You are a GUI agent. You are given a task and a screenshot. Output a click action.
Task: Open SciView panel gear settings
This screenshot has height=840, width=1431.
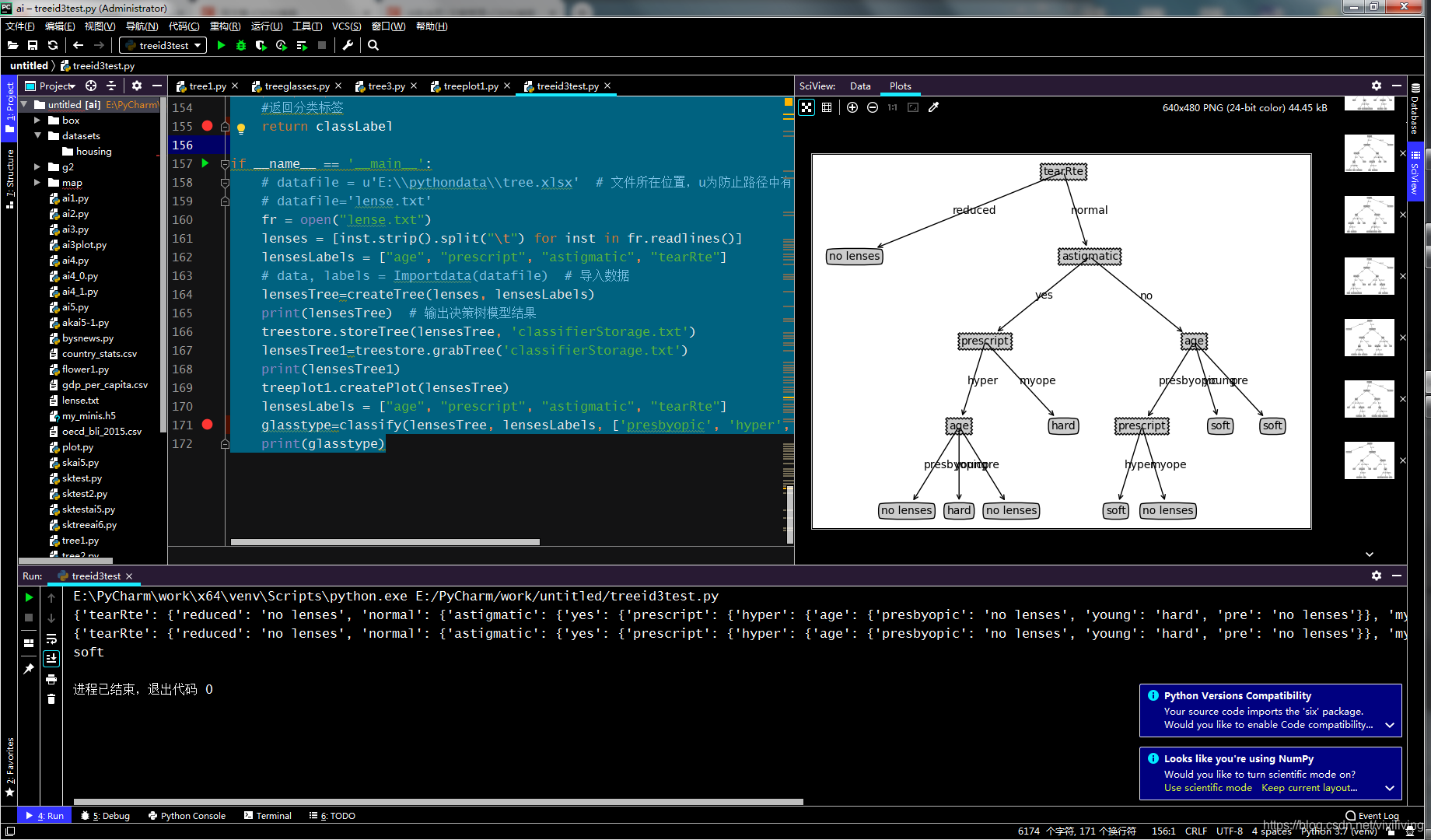(x=1377, y=86)
